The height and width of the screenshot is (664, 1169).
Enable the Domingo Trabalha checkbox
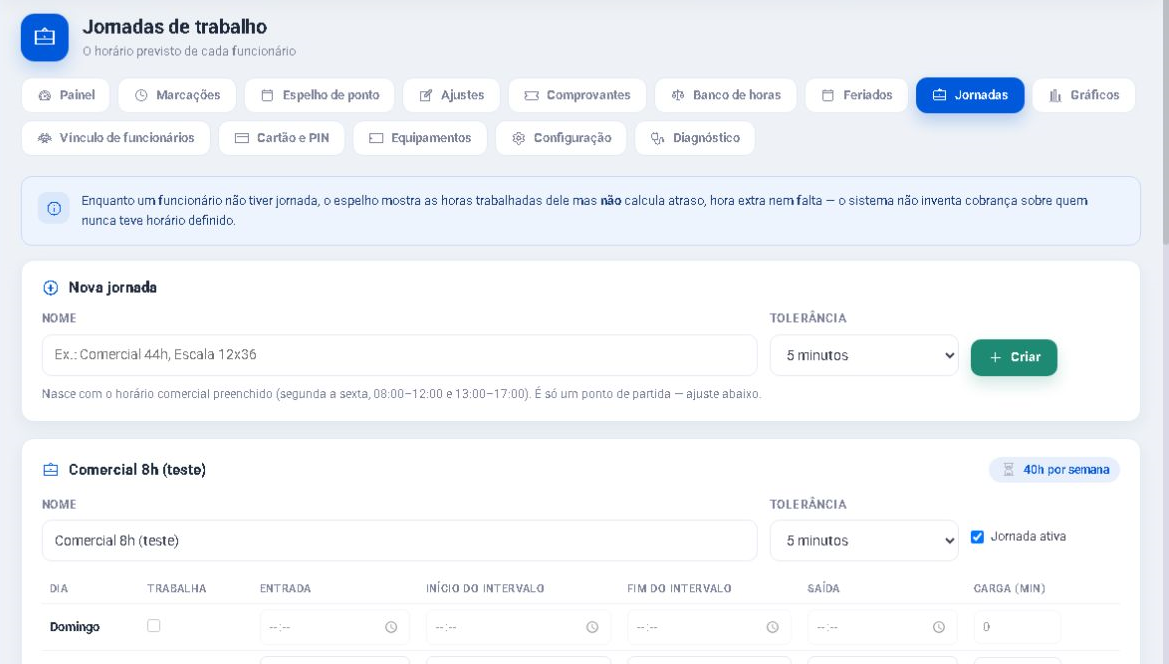[x=154, y=626]
